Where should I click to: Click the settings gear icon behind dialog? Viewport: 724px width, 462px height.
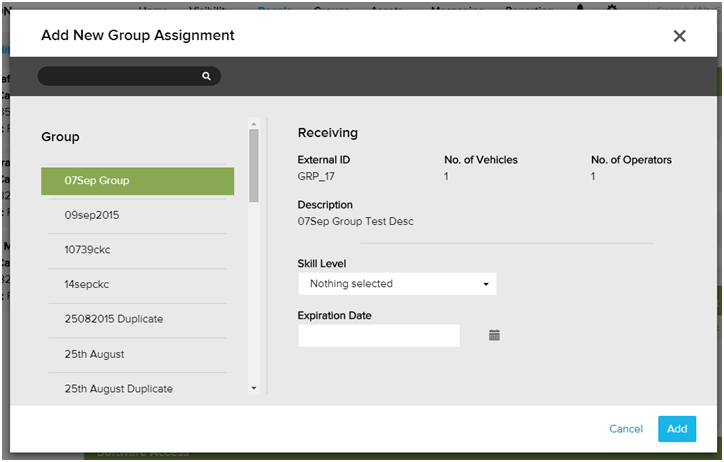point(612,8)
